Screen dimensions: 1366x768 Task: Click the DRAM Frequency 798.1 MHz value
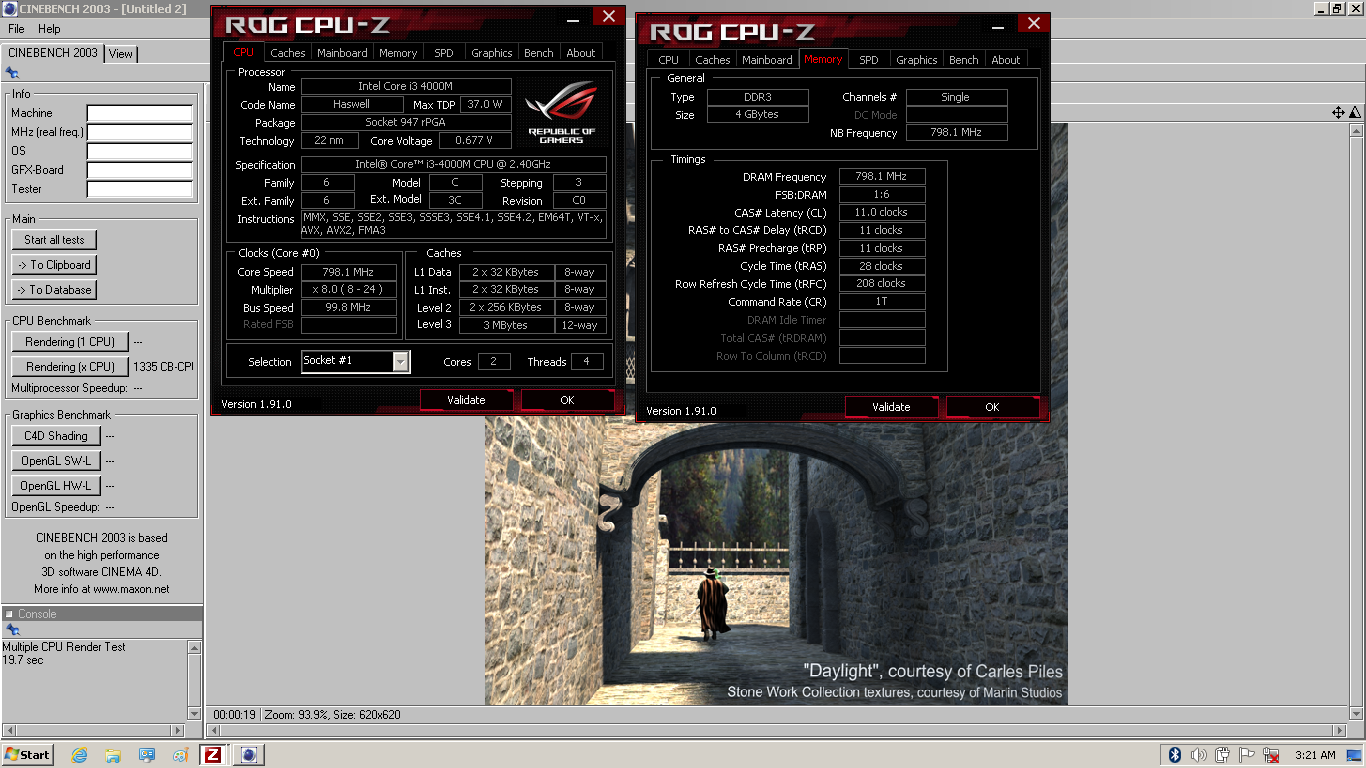pyautogui.click(x=882, y=177)
